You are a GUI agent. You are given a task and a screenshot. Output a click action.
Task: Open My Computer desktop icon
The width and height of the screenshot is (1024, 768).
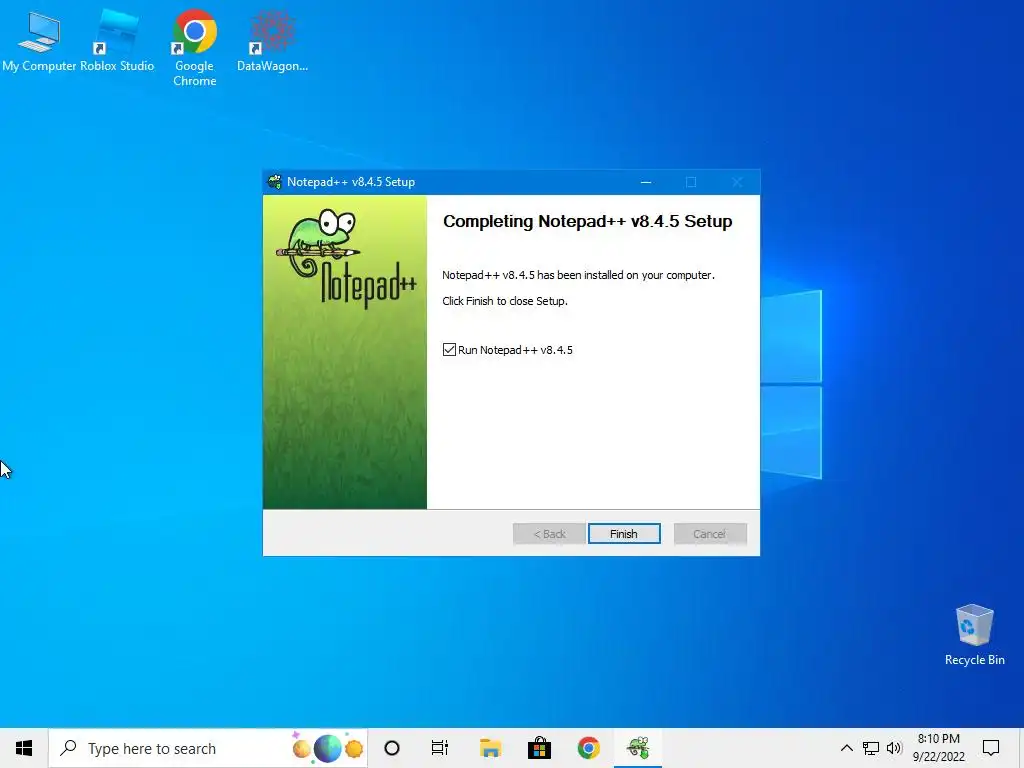39,41
